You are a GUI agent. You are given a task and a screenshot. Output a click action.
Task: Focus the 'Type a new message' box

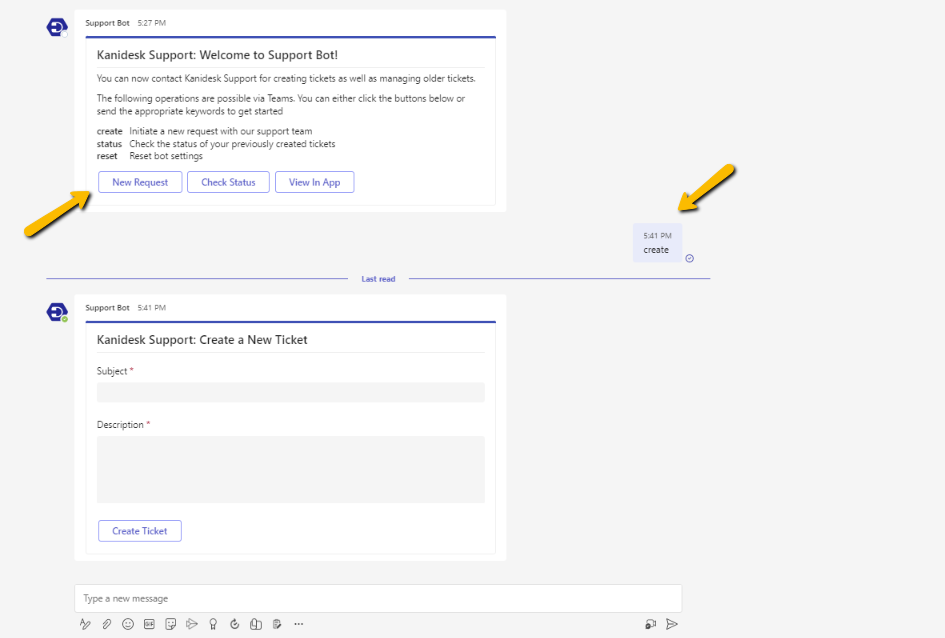click(378, 598)
